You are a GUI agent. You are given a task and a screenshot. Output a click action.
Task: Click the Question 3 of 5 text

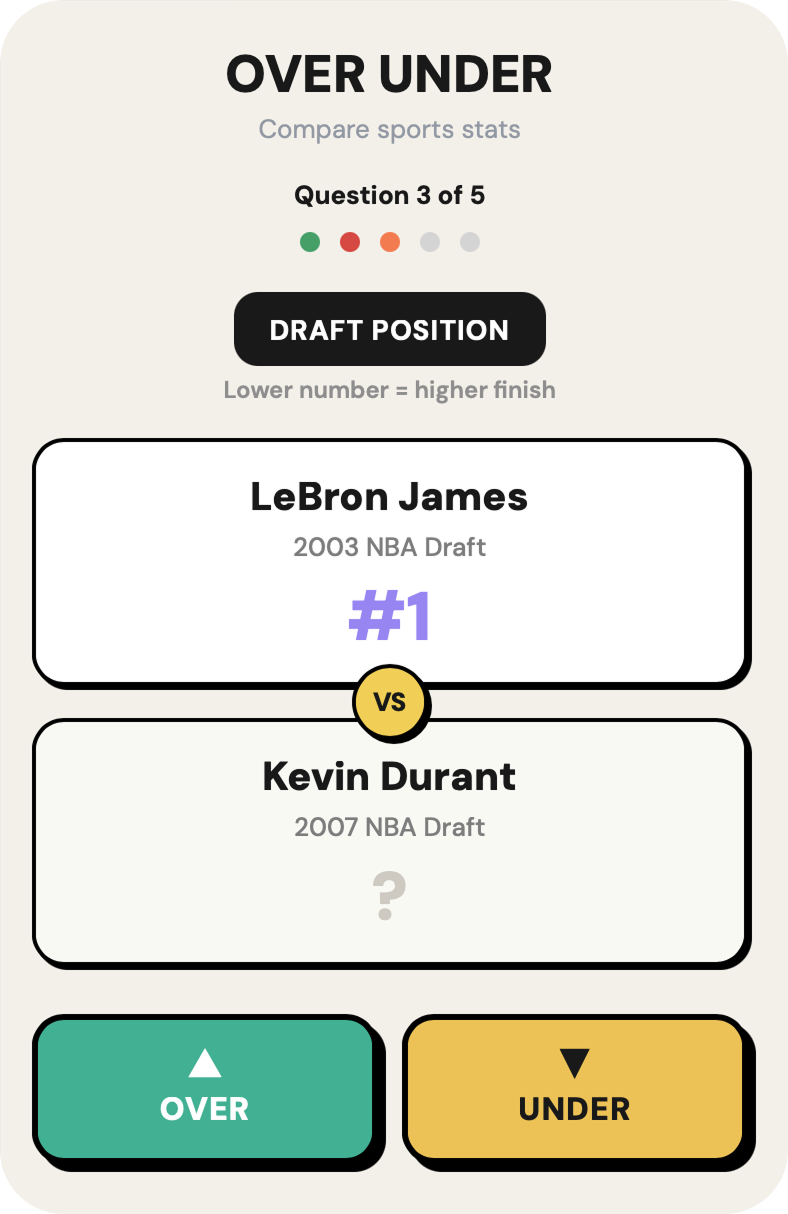click(x=390, y=195)
